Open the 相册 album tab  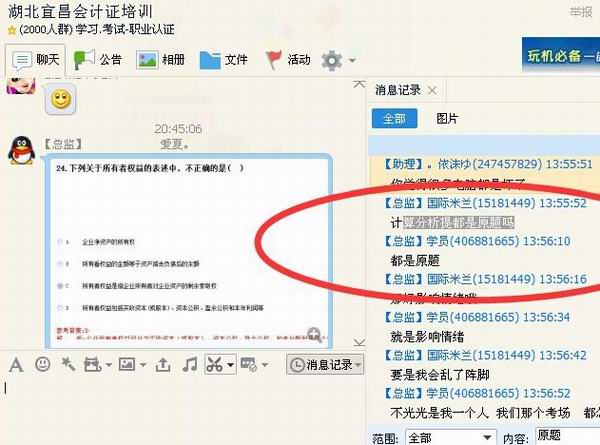160,60
